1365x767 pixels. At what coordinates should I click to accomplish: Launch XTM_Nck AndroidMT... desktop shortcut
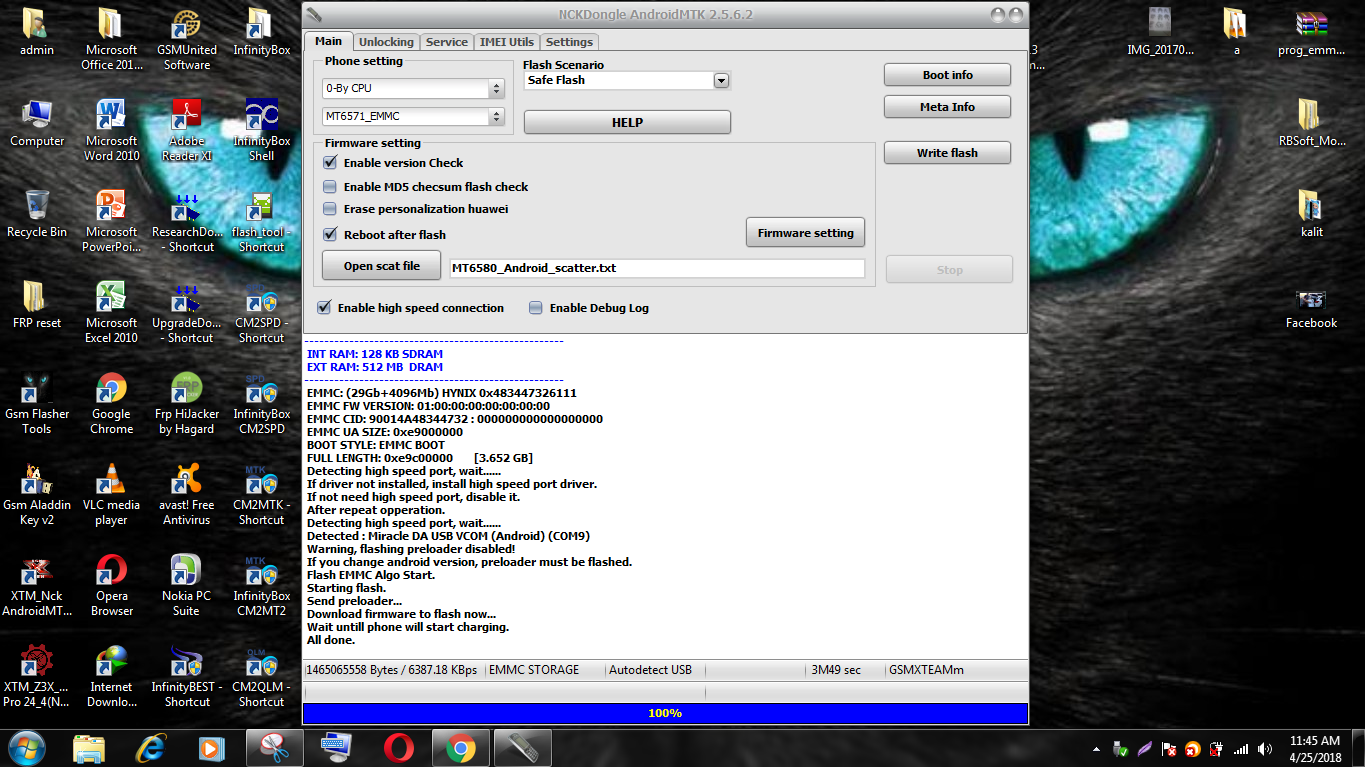(37, 585)
